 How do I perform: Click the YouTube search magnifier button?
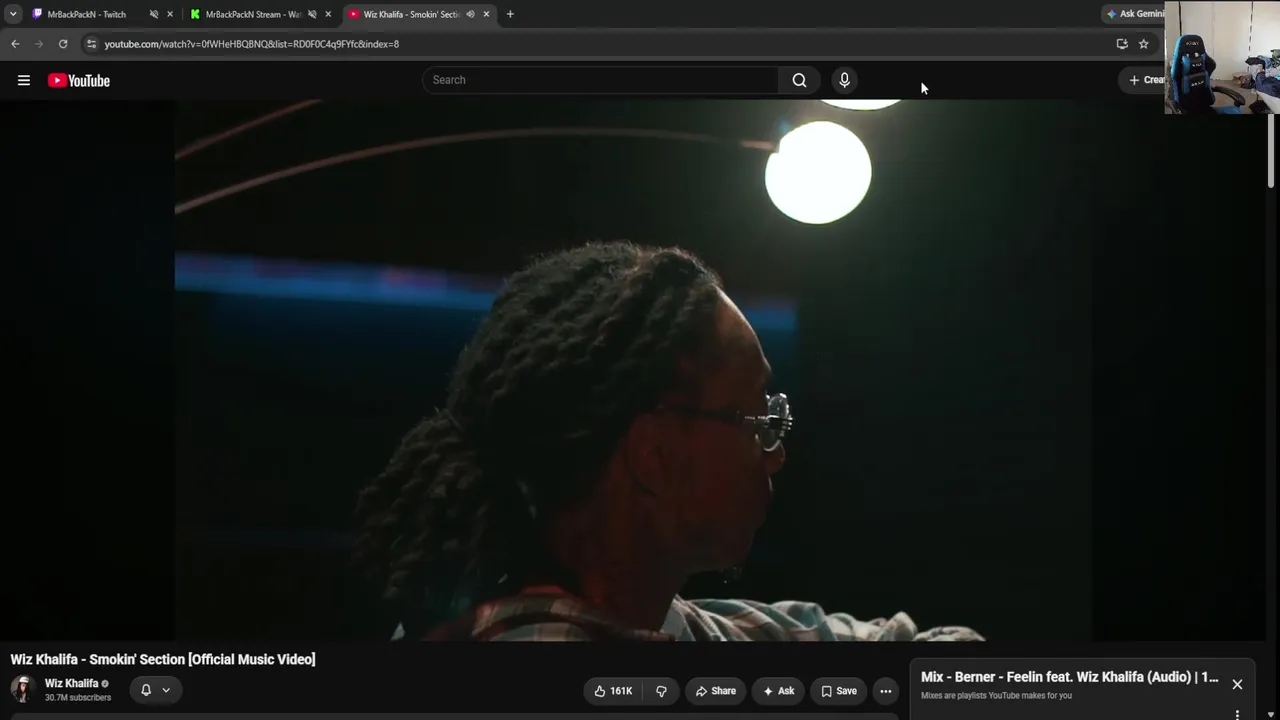[x=799, y=80]
